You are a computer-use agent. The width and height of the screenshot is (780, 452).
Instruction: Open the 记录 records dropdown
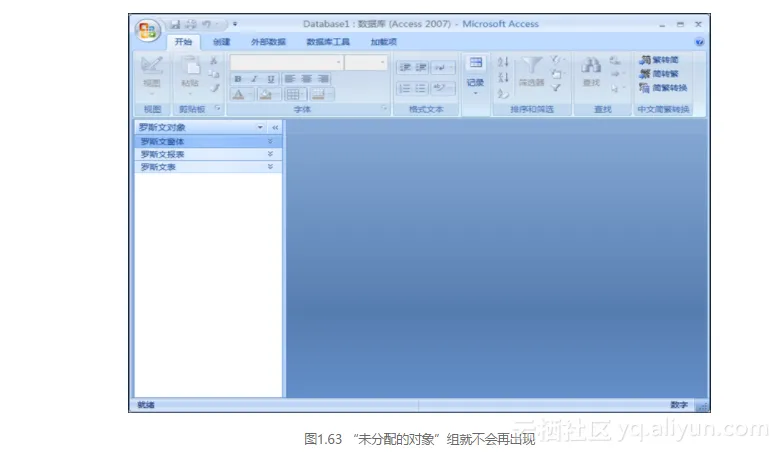[476, 76]
